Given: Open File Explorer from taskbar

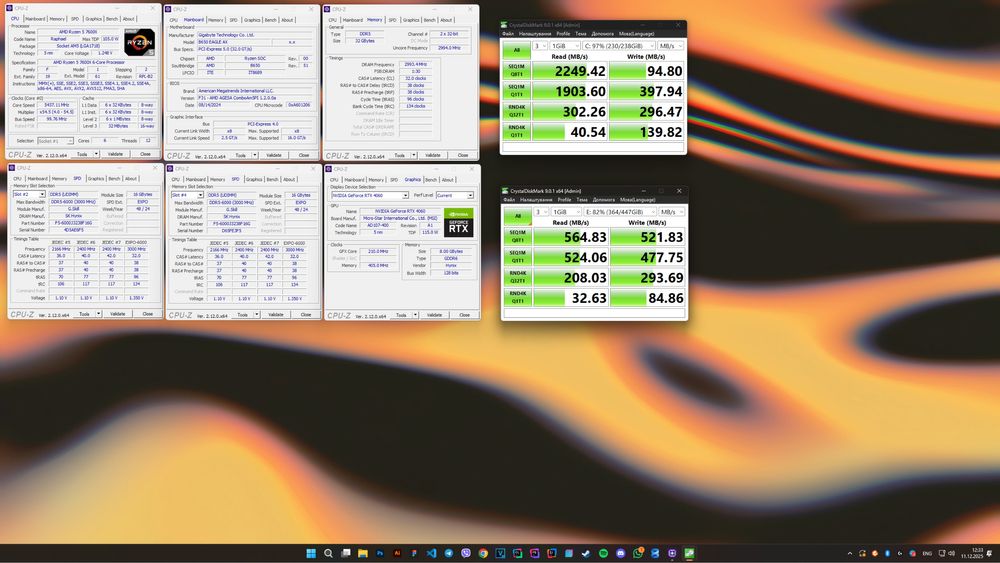Looking at the screenshot, I should 363,553.
